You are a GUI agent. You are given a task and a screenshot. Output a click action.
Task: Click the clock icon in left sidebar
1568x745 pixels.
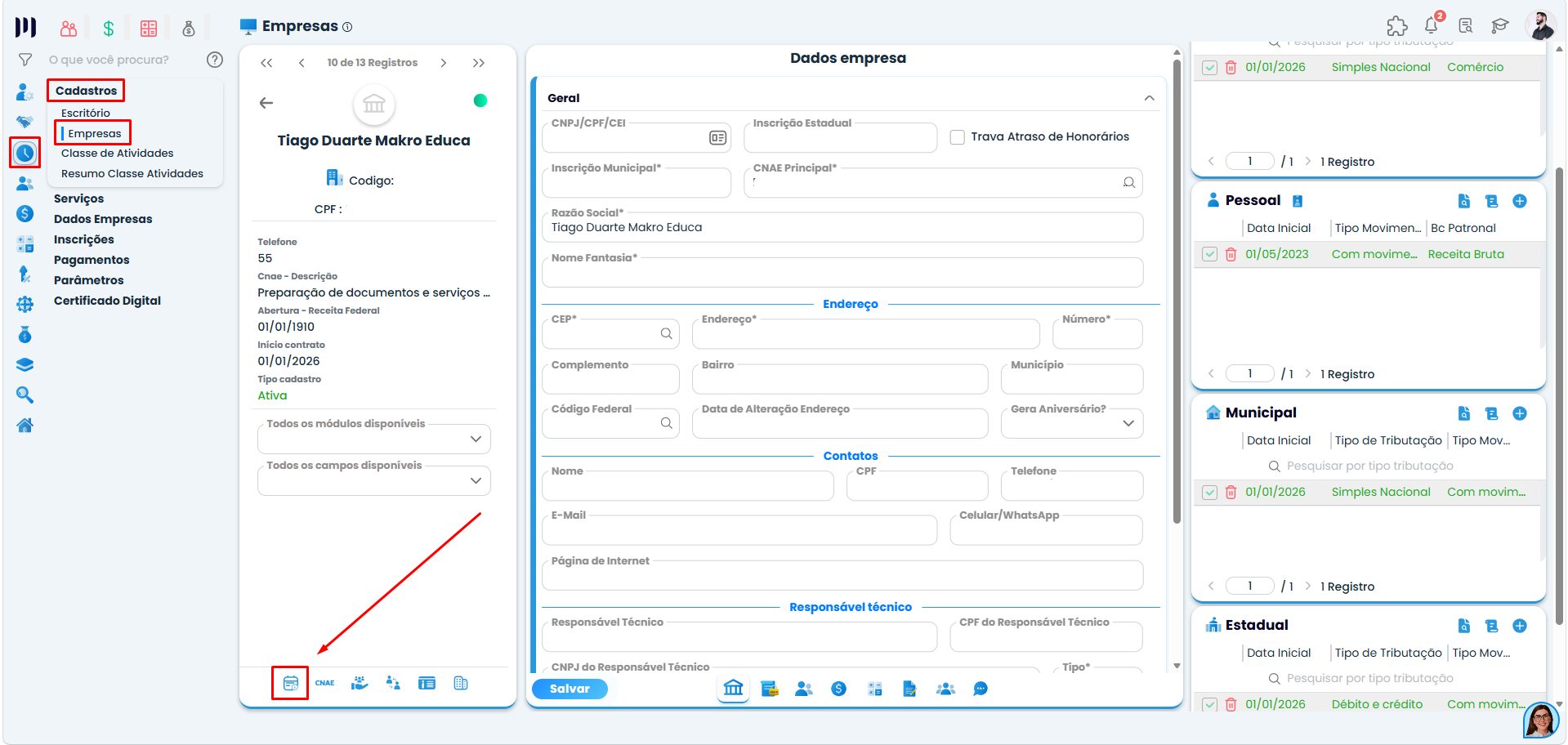click(25, 153)
